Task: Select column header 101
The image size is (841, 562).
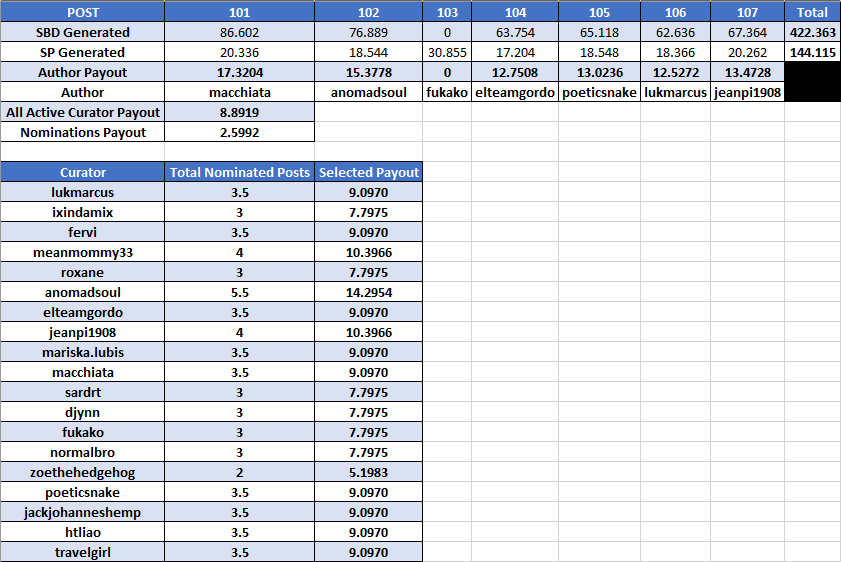Action: point(239,12)
